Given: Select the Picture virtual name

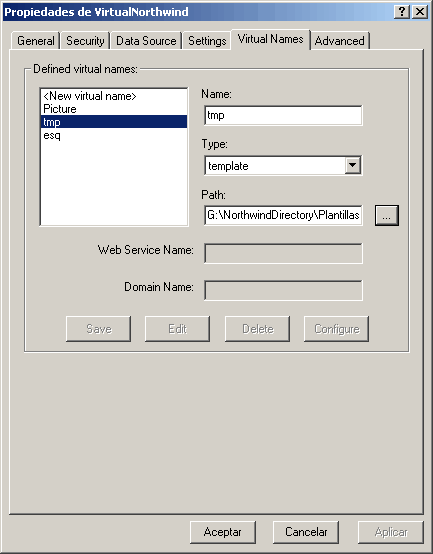Looking at the screenshot, I should pyautogui.click(x=114, y=109).
